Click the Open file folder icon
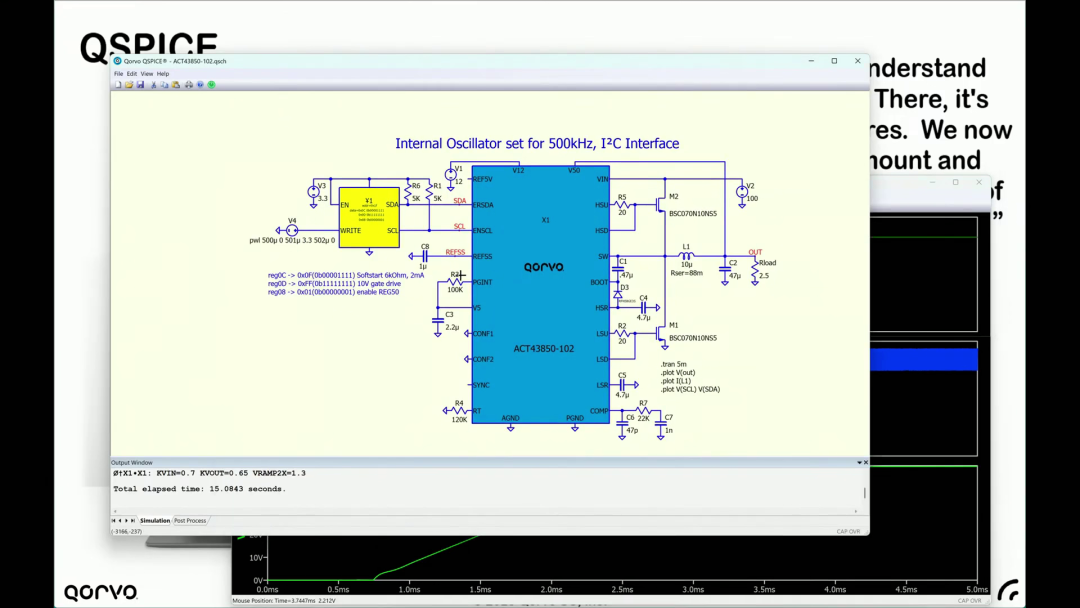Viewport: 1080px width, 608px height. tap(129, 85)
